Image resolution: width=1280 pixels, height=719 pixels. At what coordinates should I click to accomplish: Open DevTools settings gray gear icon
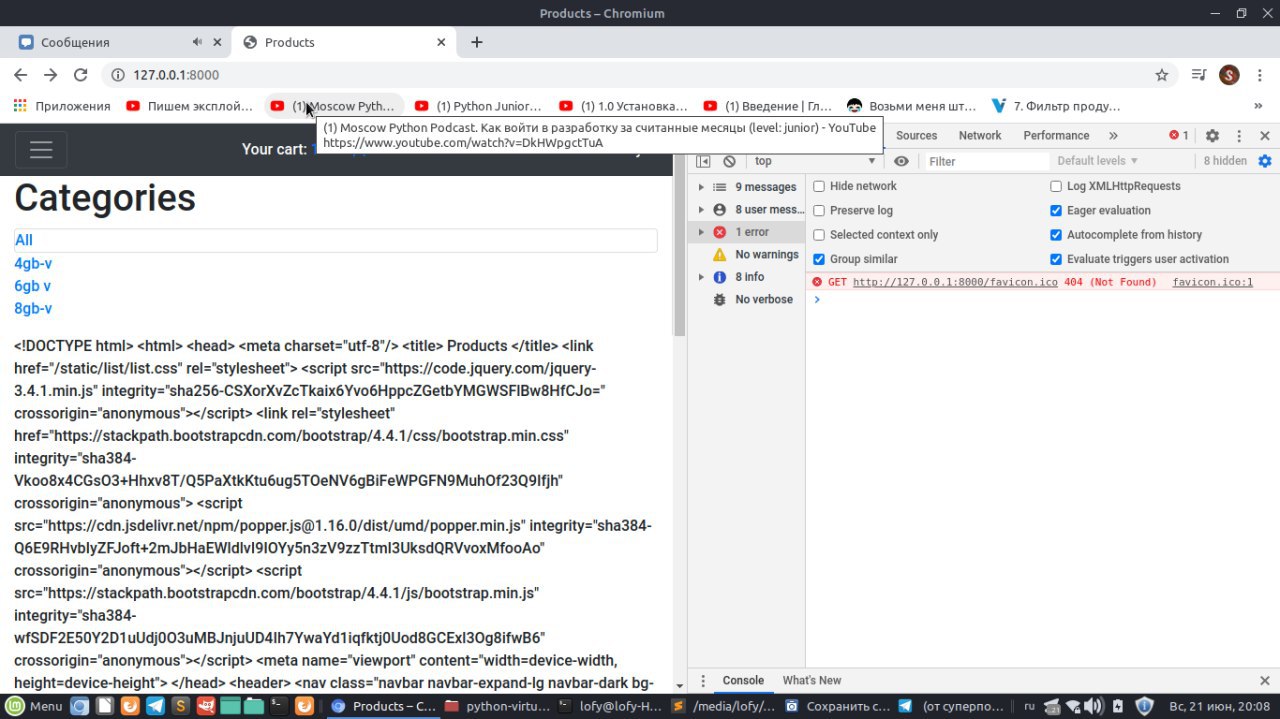(x=1212, y=136)
